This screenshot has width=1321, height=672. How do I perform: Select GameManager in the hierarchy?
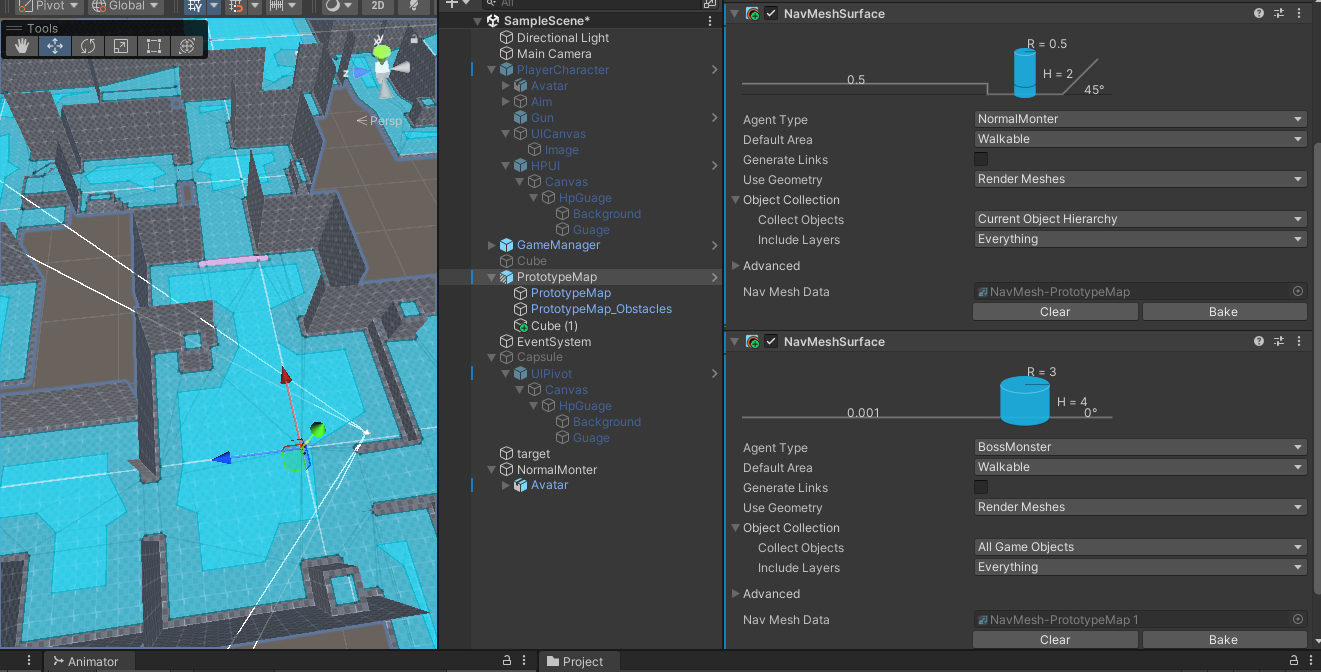click(558, 245)
